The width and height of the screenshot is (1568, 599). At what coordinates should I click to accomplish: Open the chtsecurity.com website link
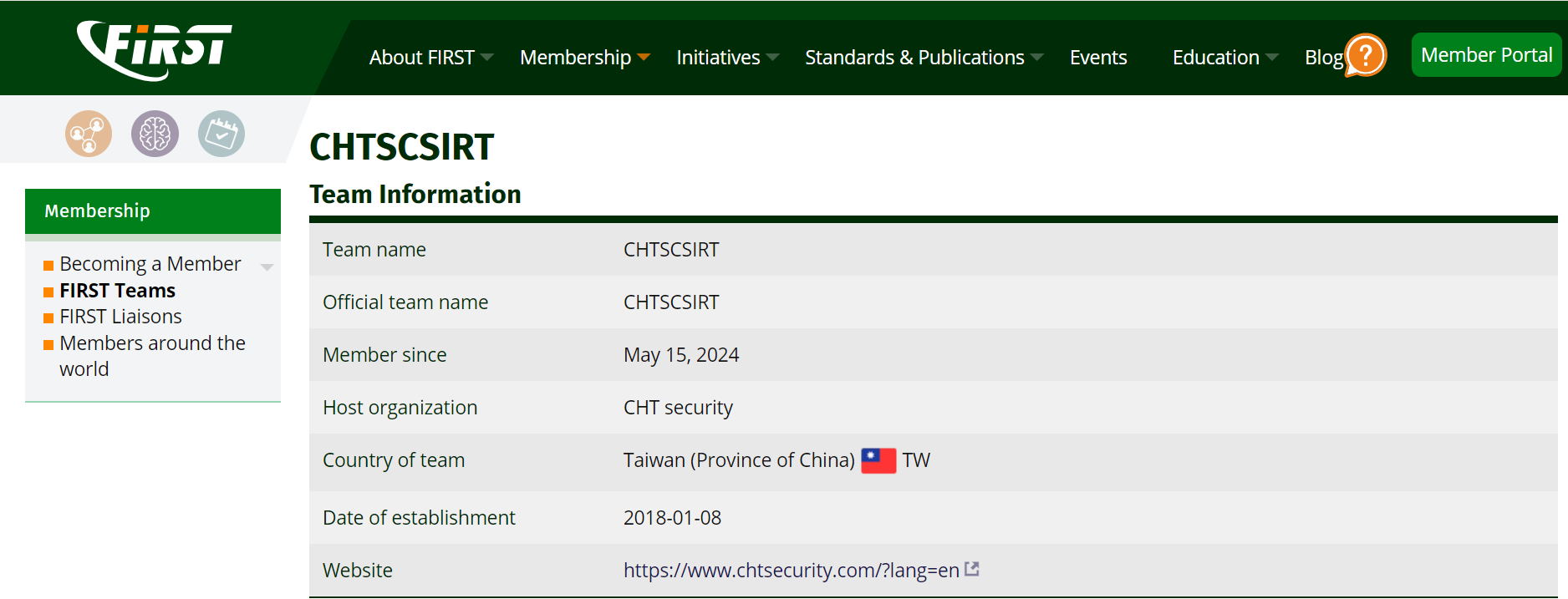pyautogui.click(x=792, y=571)
